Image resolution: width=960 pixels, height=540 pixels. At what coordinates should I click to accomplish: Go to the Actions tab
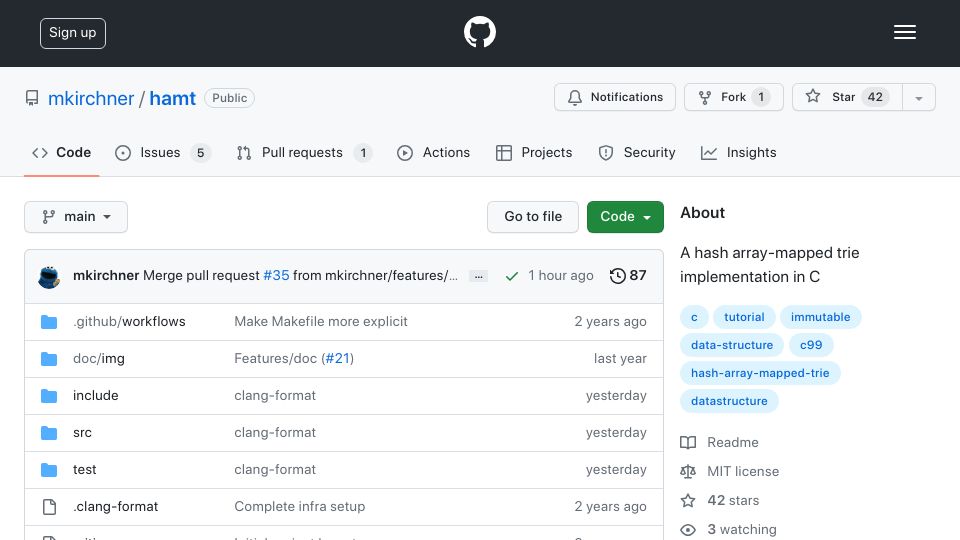[x=433, y=152]
